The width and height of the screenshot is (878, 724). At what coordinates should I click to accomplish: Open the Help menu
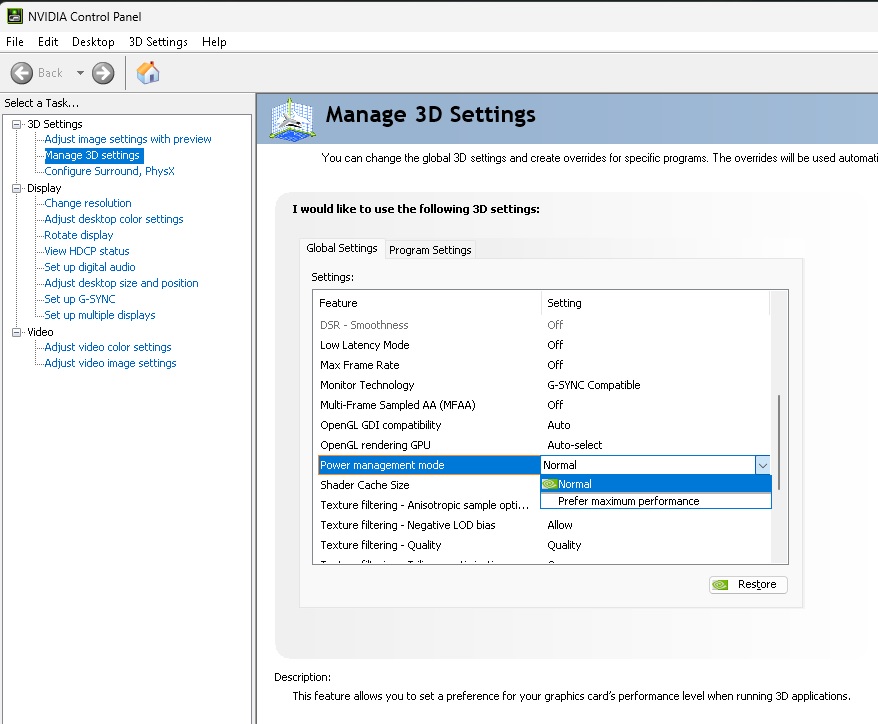[214, 42]
